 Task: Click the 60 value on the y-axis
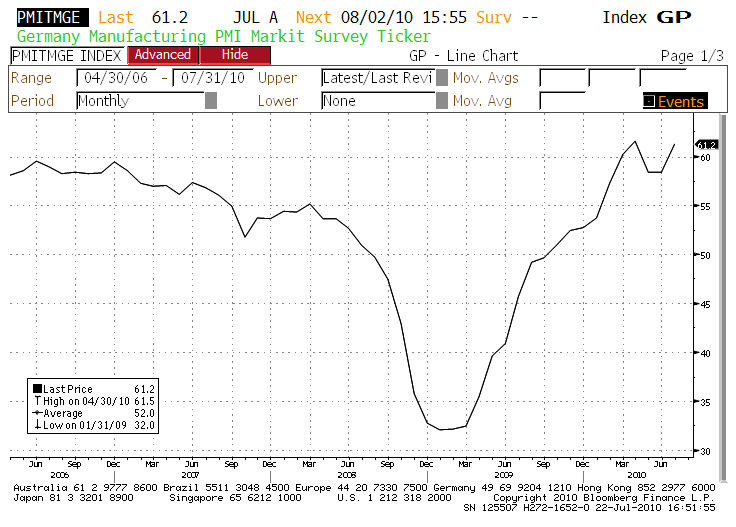[705, 158]
